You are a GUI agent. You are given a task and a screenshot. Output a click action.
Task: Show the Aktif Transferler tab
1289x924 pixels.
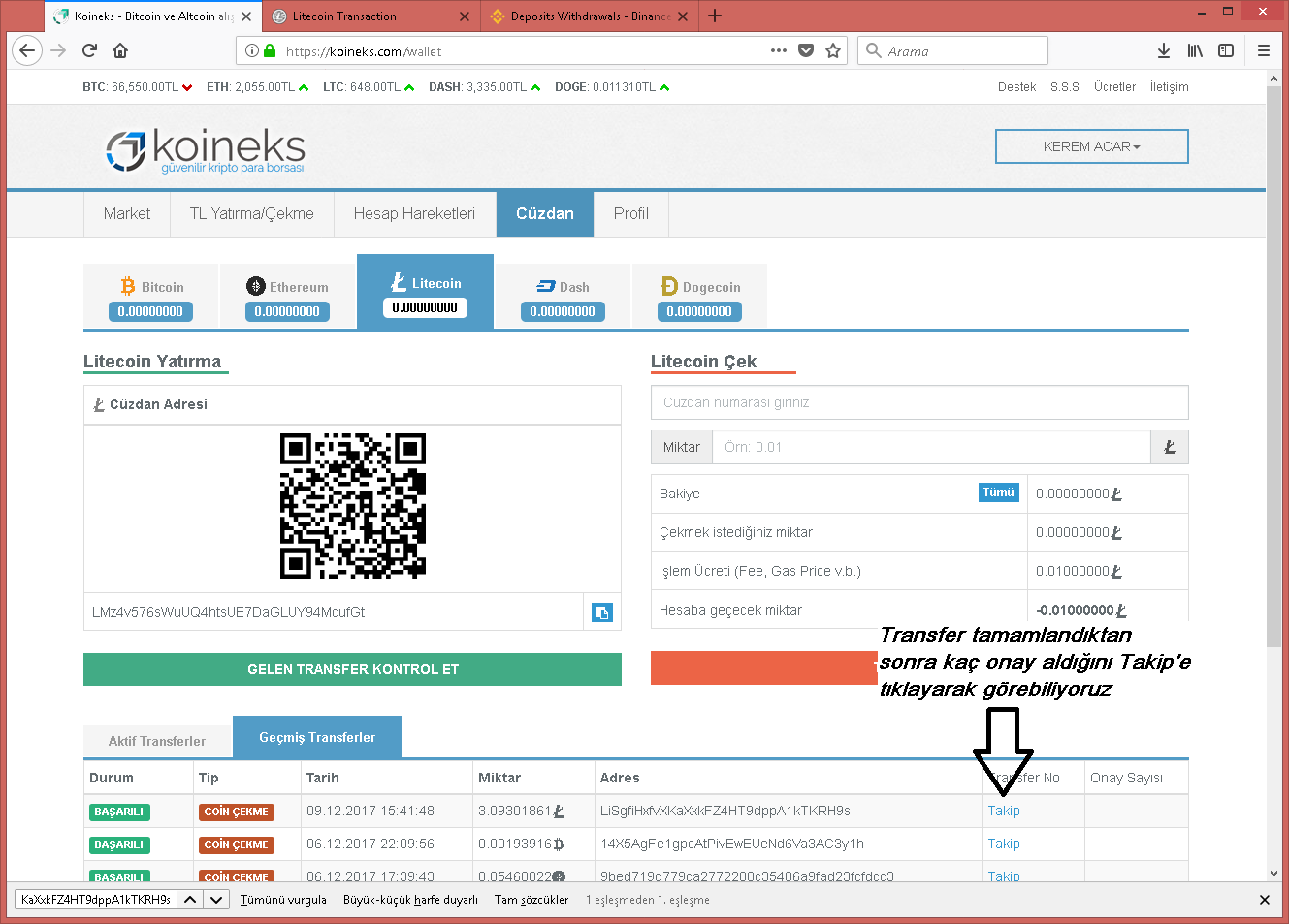[x=157, y=741]
